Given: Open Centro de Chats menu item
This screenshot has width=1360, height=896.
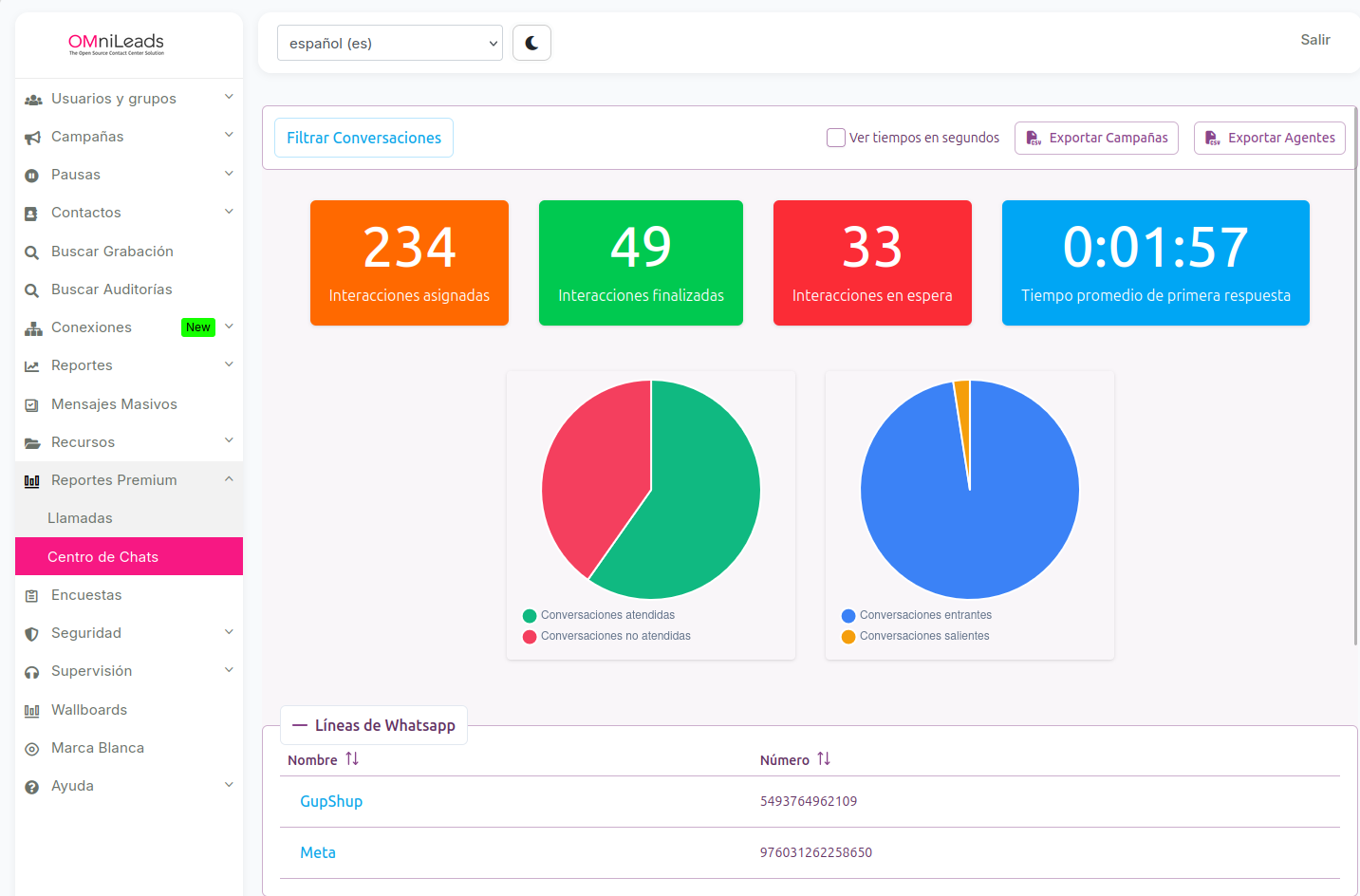Looking at the screenshot, I should pos(129,556).
